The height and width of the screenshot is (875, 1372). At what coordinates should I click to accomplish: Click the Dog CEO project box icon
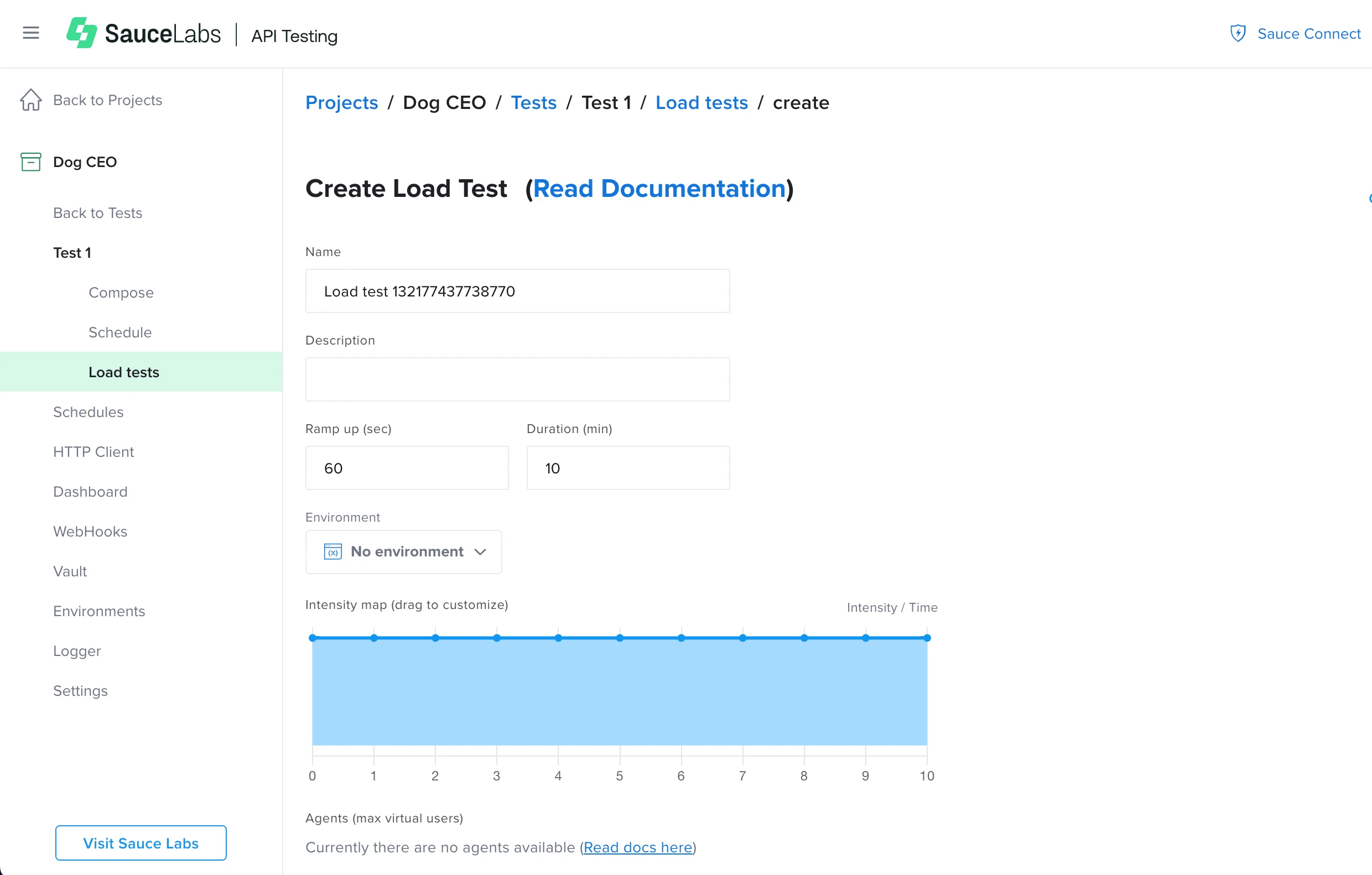pyautogui.click(x=30, y=162)
